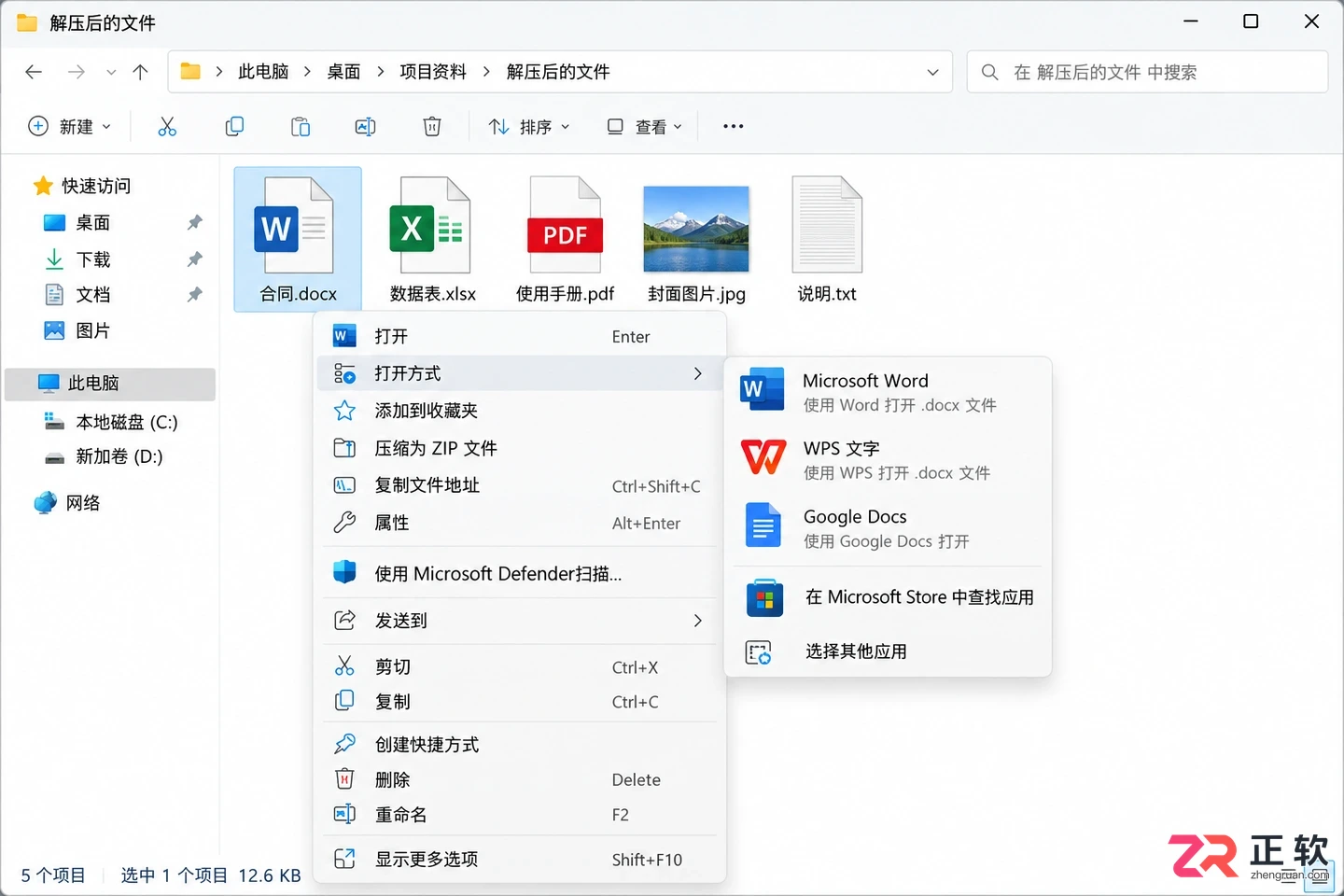
Task: Click the Cut scissors icon in toolbar
Action: 167,127
